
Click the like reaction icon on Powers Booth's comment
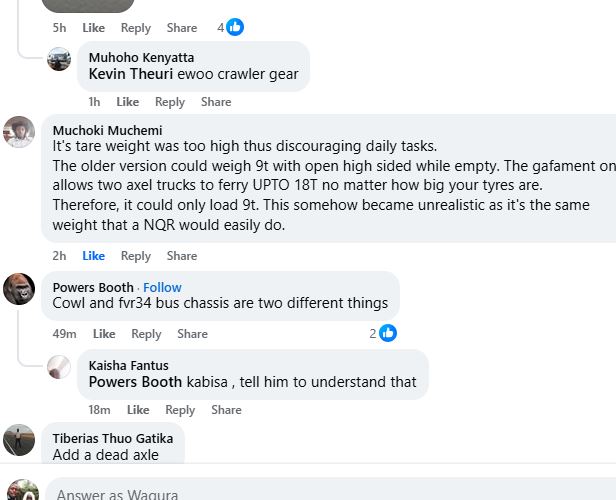[388, 333]
